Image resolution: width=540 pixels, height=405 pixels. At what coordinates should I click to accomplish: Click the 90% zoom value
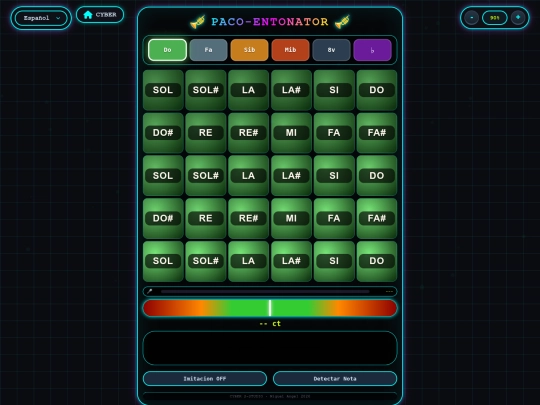coord(495,18)
